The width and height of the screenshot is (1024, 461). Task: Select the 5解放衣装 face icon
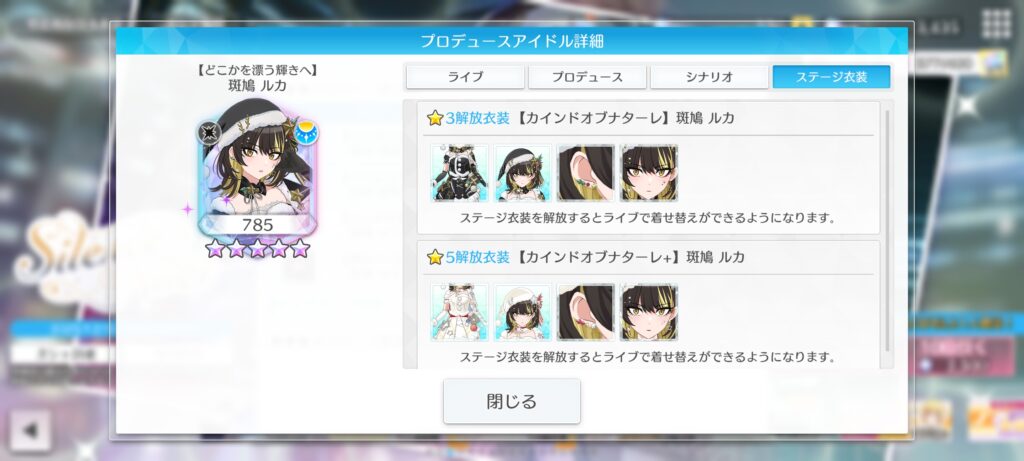click(648, 312)
